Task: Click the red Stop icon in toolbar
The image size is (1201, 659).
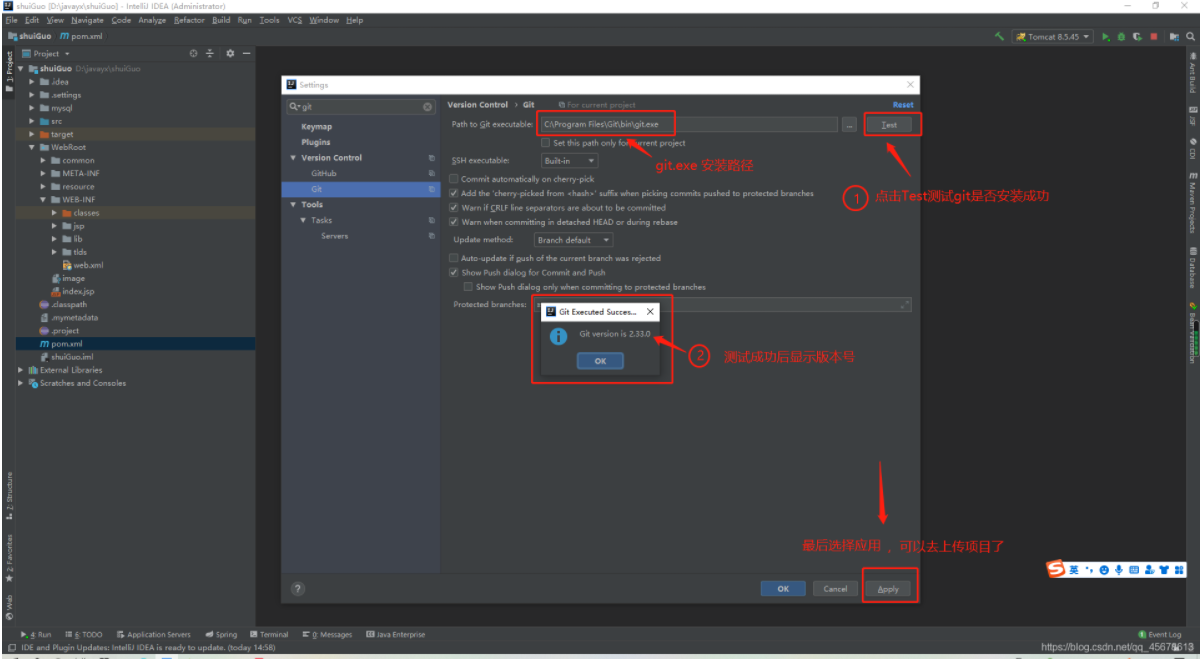Action: click(1154, 37)
